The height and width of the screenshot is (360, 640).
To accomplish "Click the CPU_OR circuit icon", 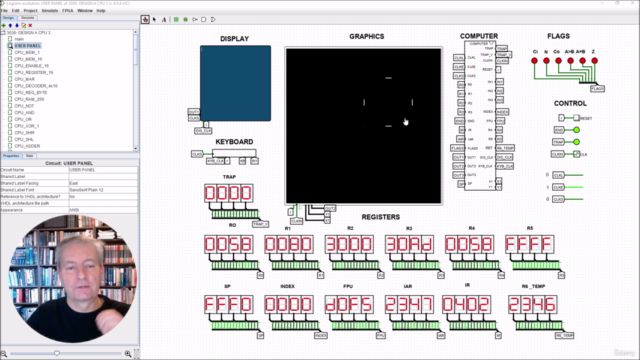I will click(x=10, y=119).
